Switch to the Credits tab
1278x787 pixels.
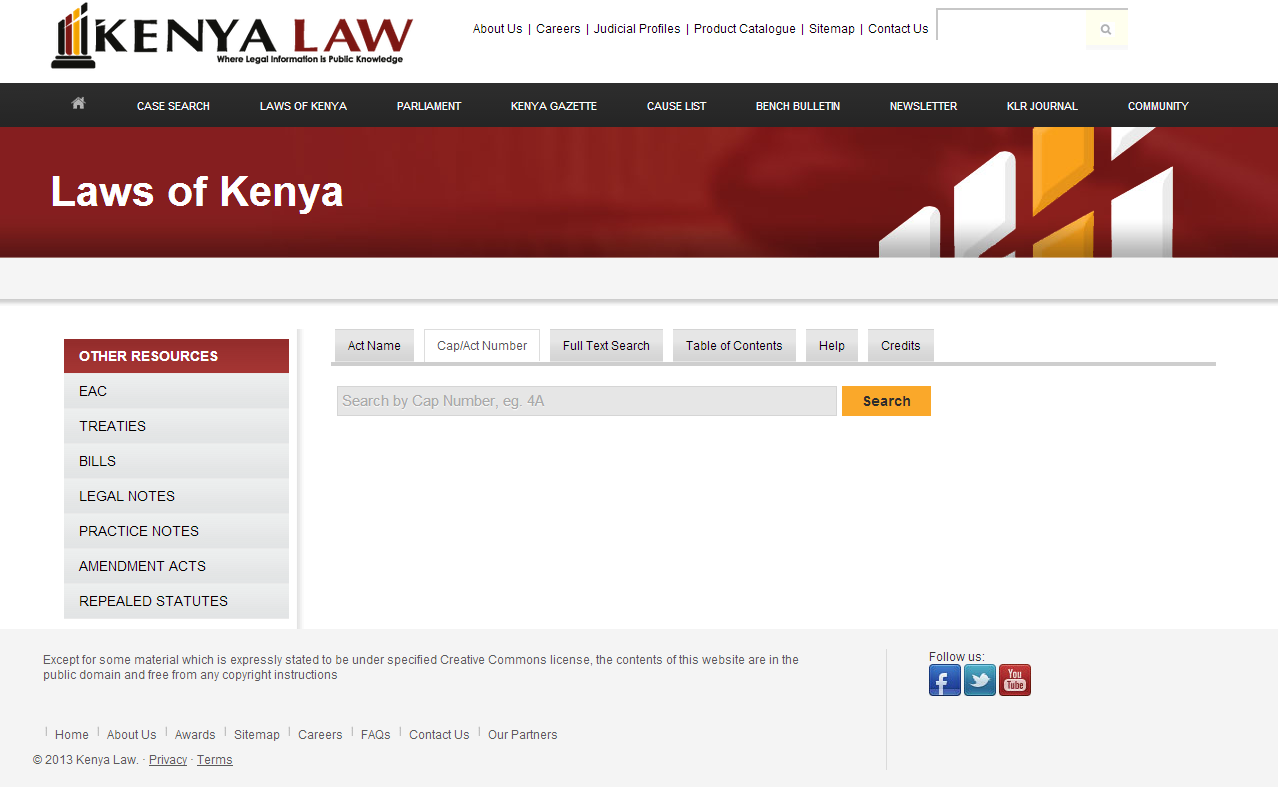(901, 346)
